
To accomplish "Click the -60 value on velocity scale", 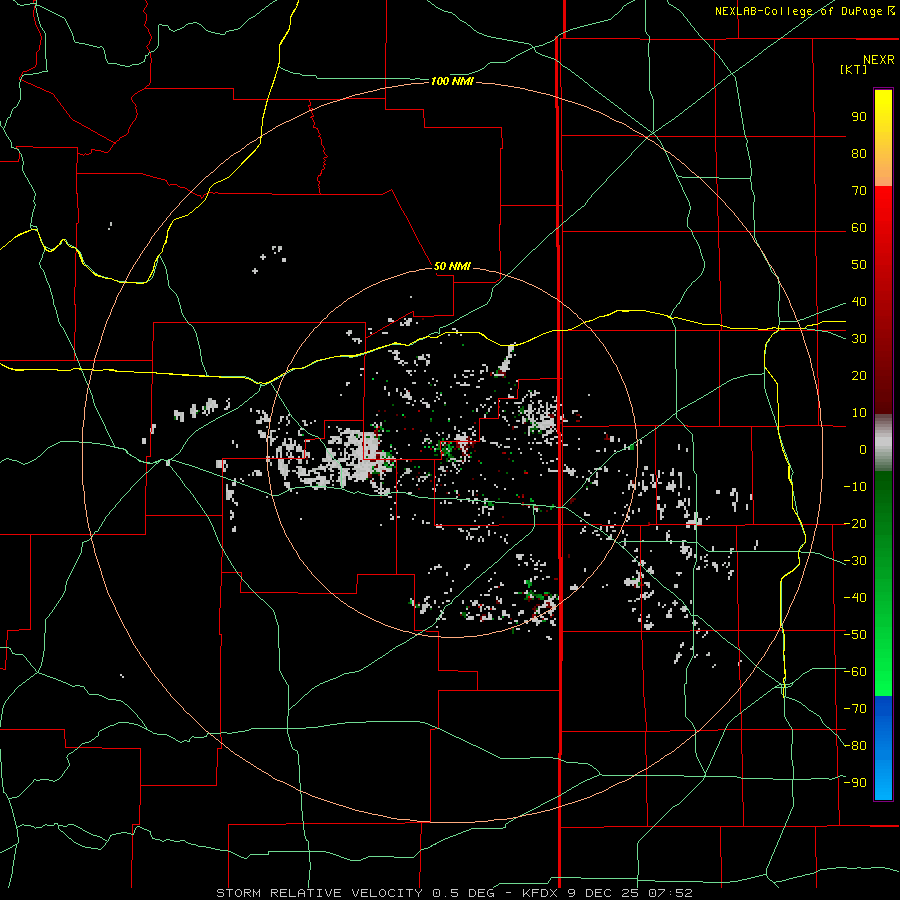I will pyautogui.click(x=855, y=672).
